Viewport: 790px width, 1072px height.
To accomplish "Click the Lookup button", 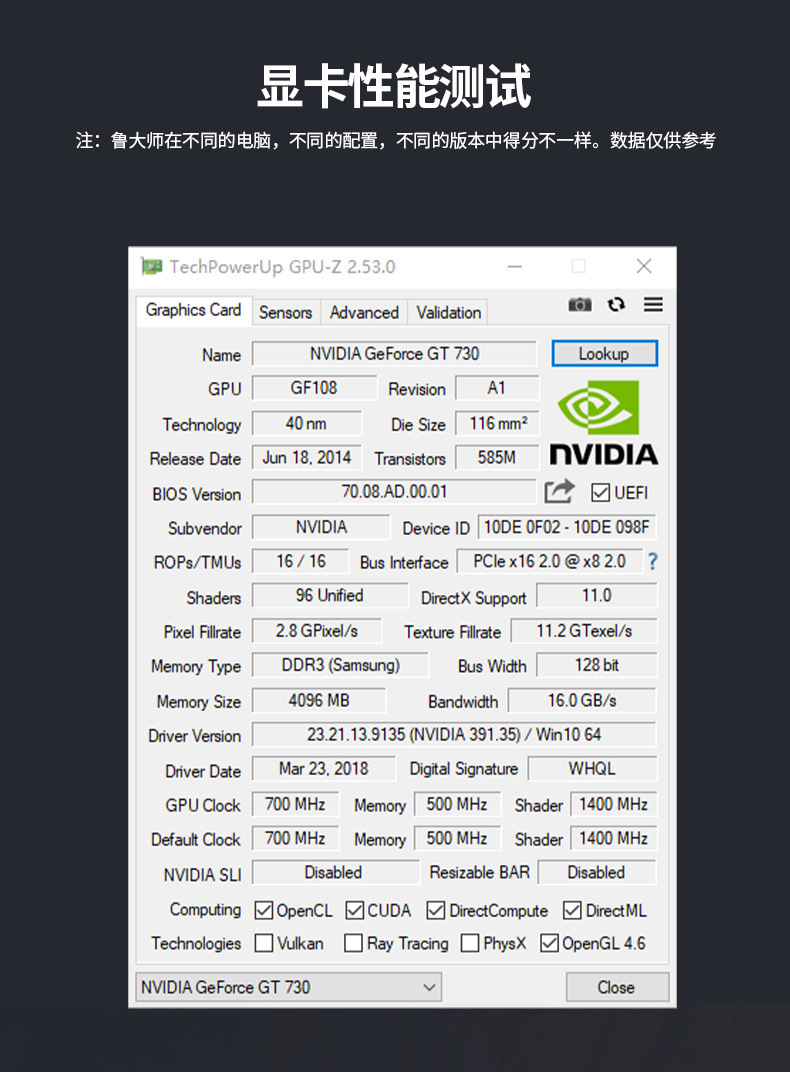I will [x=604, y=353].
